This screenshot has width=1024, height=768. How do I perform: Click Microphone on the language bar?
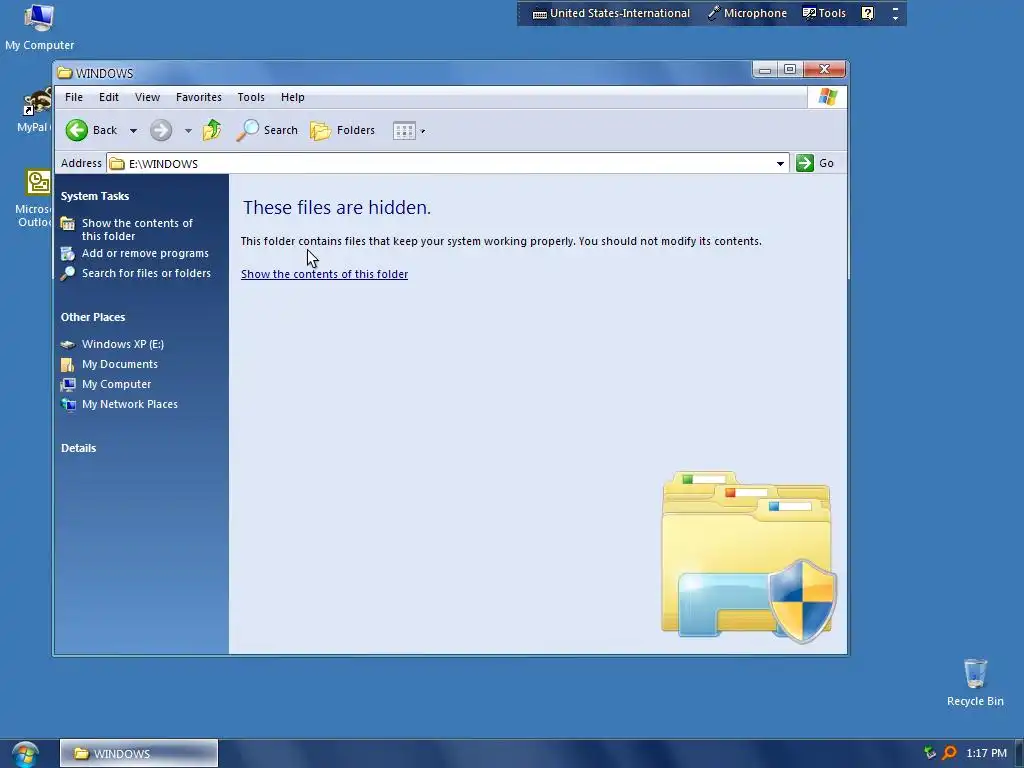[x=748, y=13]
